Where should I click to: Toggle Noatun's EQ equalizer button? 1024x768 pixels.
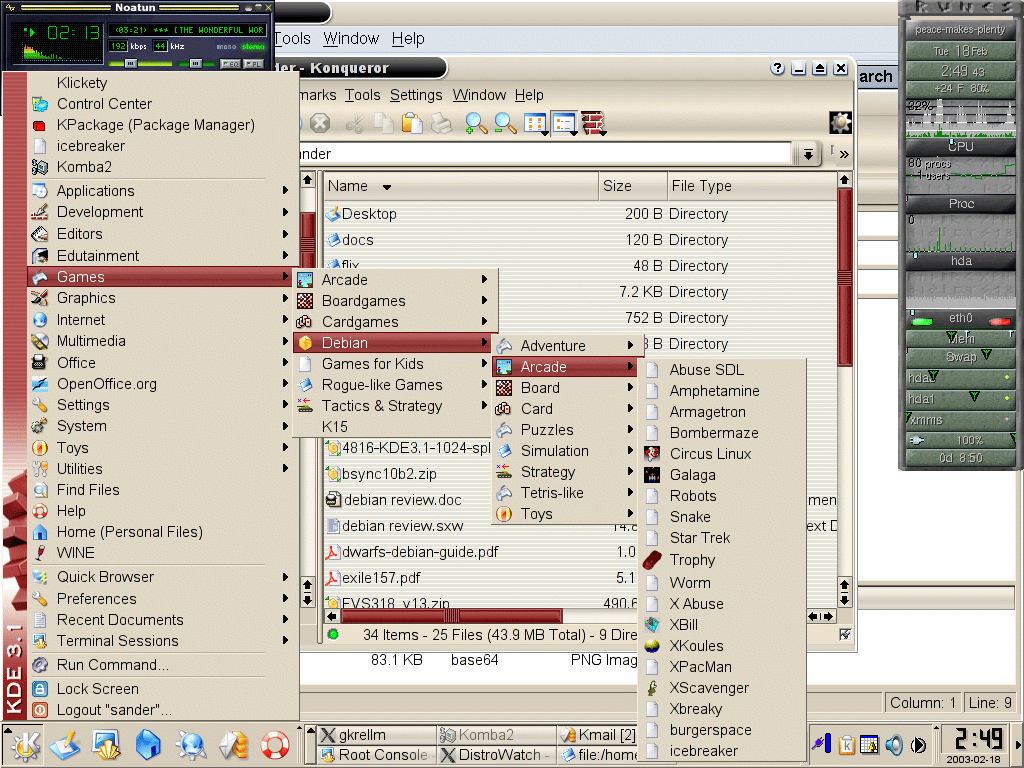point(229,64)
